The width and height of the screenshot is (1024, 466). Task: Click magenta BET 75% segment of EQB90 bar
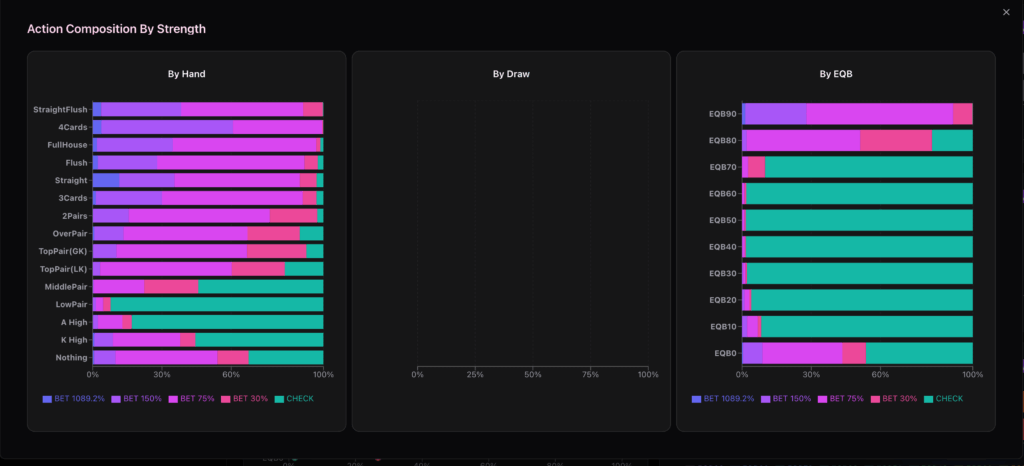click(x=879, y=114)
